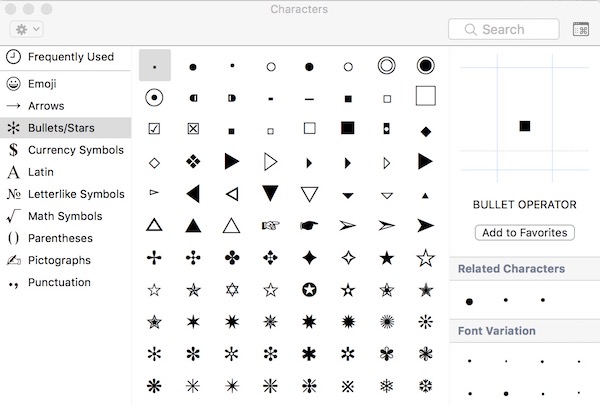Select the ballot box with check character
This screenshot has width=600, height=406.
154,129
